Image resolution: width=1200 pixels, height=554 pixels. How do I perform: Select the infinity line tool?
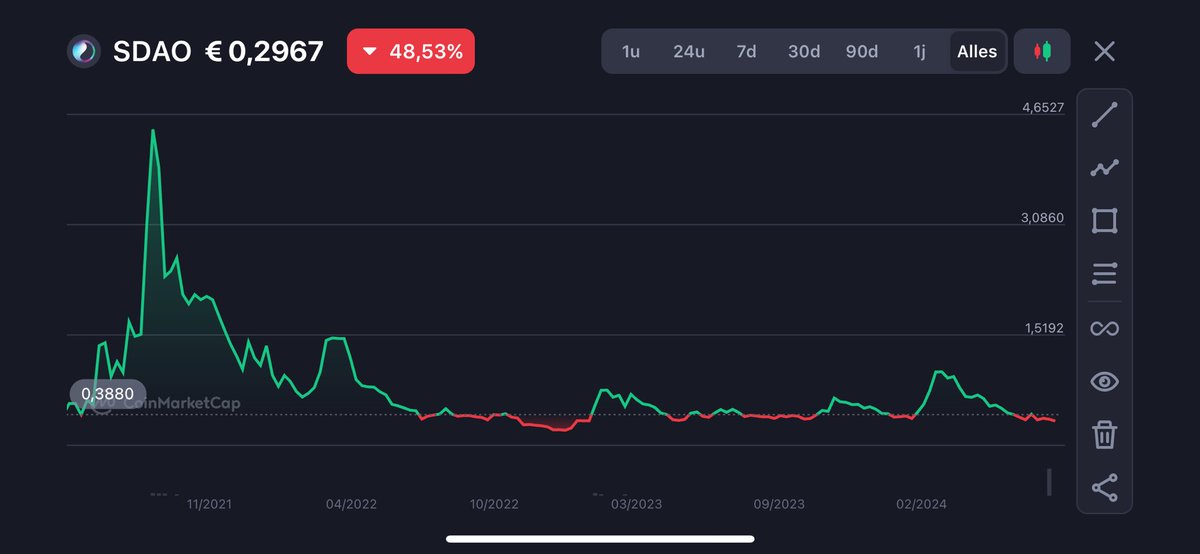click(x=1104, y=328)
